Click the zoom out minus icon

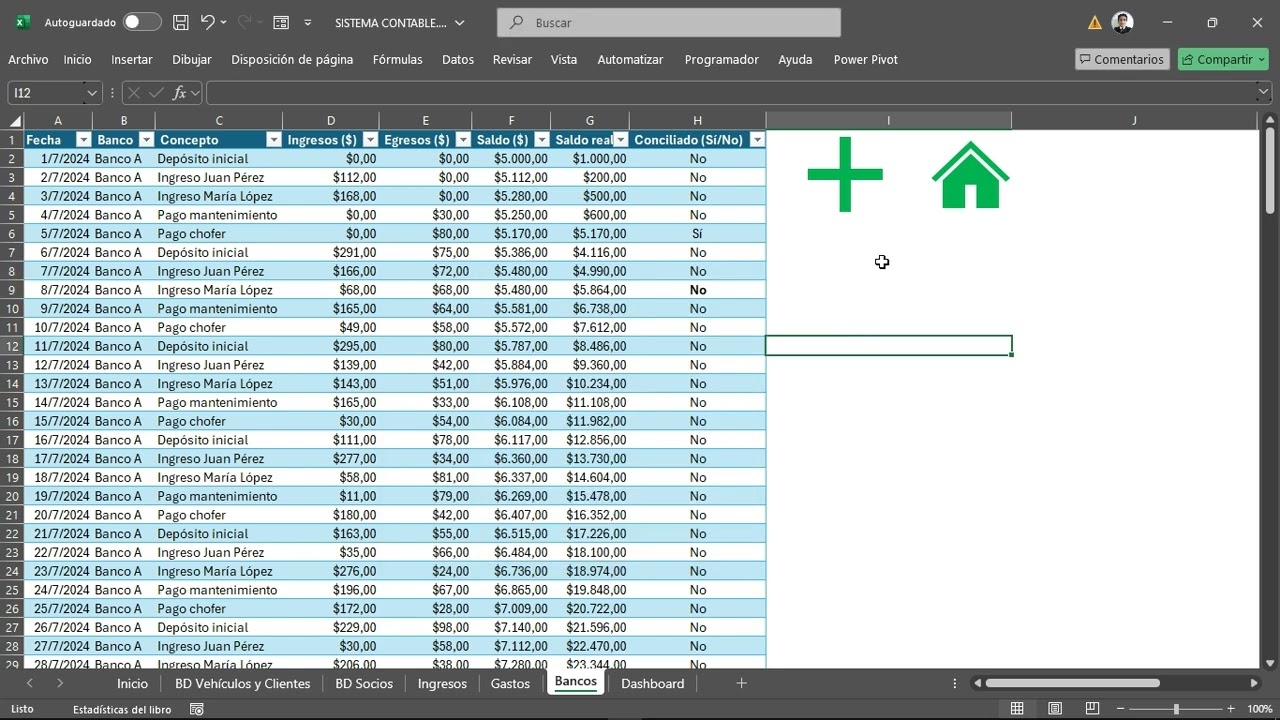pos(1122,709)
